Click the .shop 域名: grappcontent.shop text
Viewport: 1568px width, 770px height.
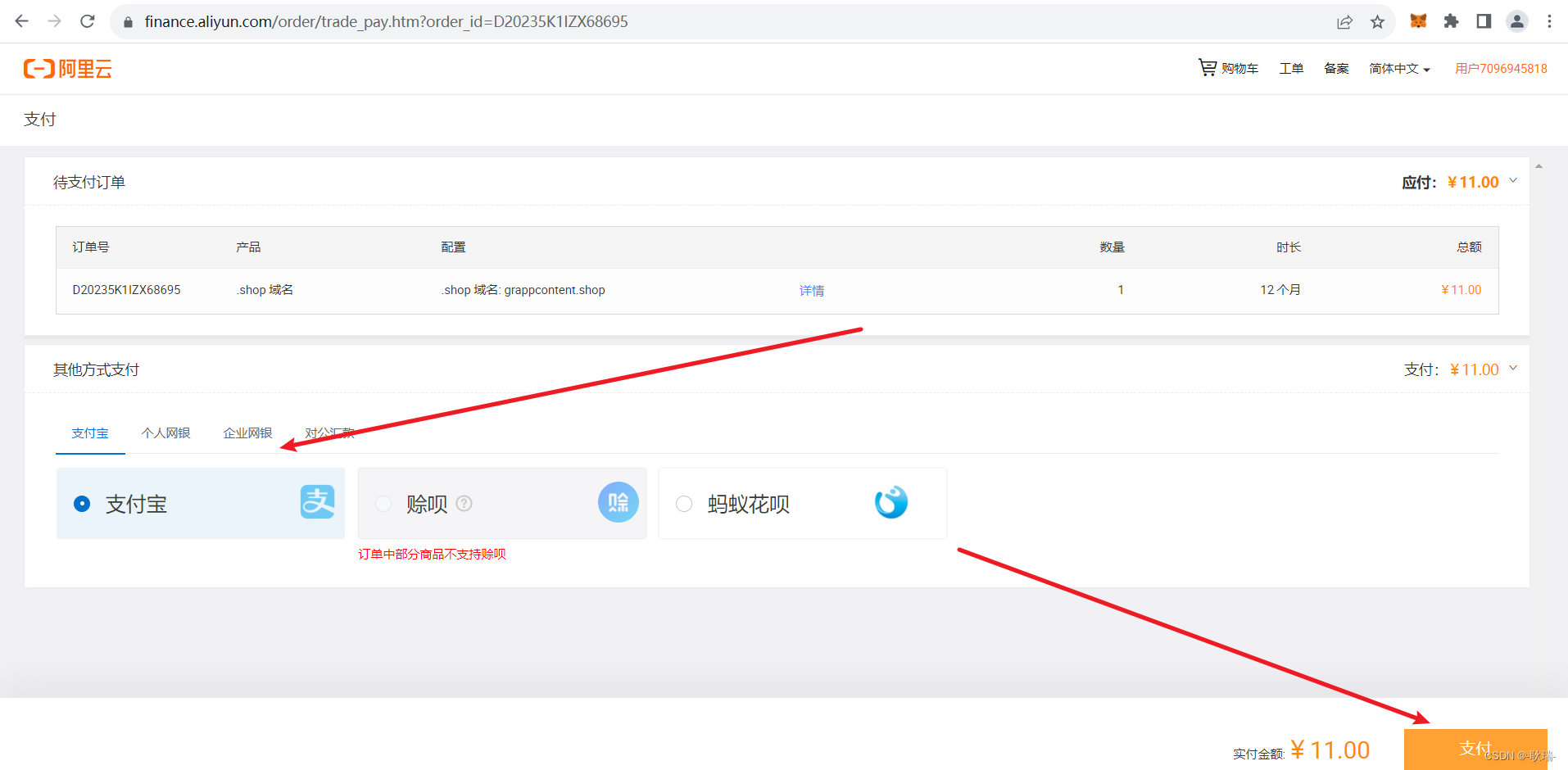tap(523, 290)
